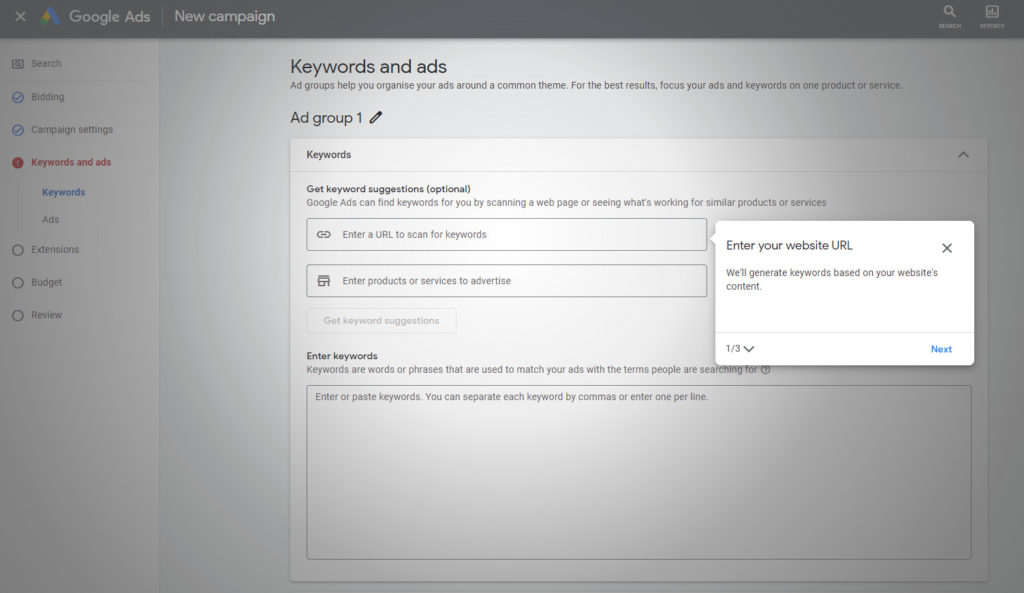This screenshot has width=1024, height=593.
Task: Close the New campaign editor with X
Action: click(20, 16)
